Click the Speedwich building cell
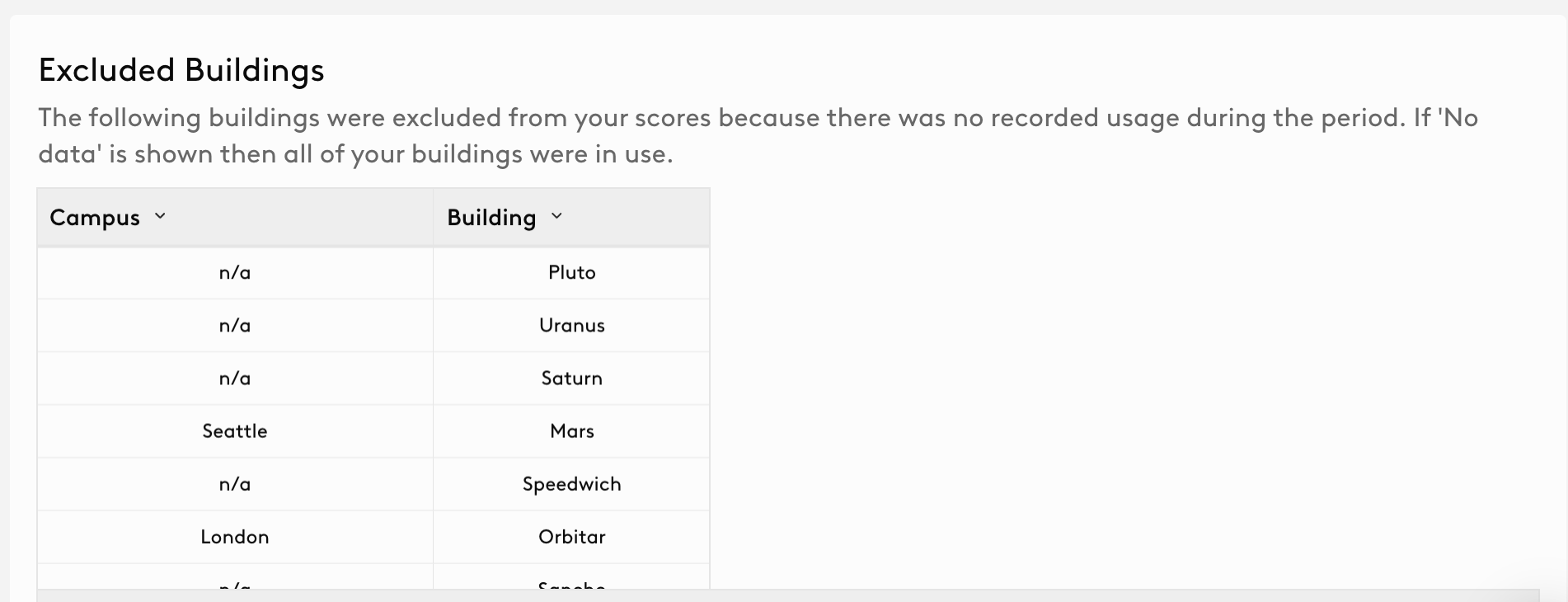 click(571, 484)
